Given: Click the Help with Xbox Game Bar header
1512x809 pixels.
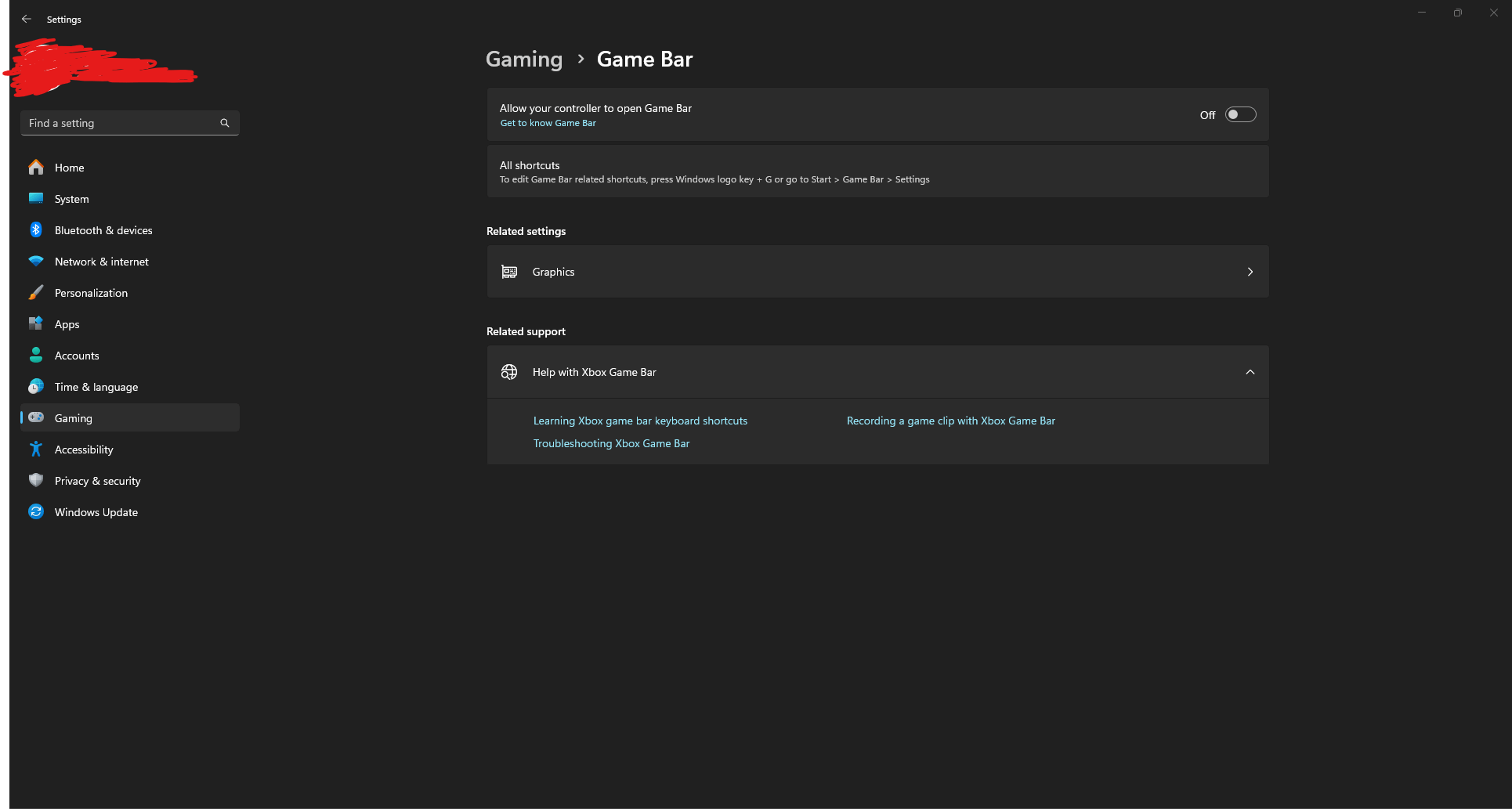Looking at the screenshot, I should coord(877,372).
